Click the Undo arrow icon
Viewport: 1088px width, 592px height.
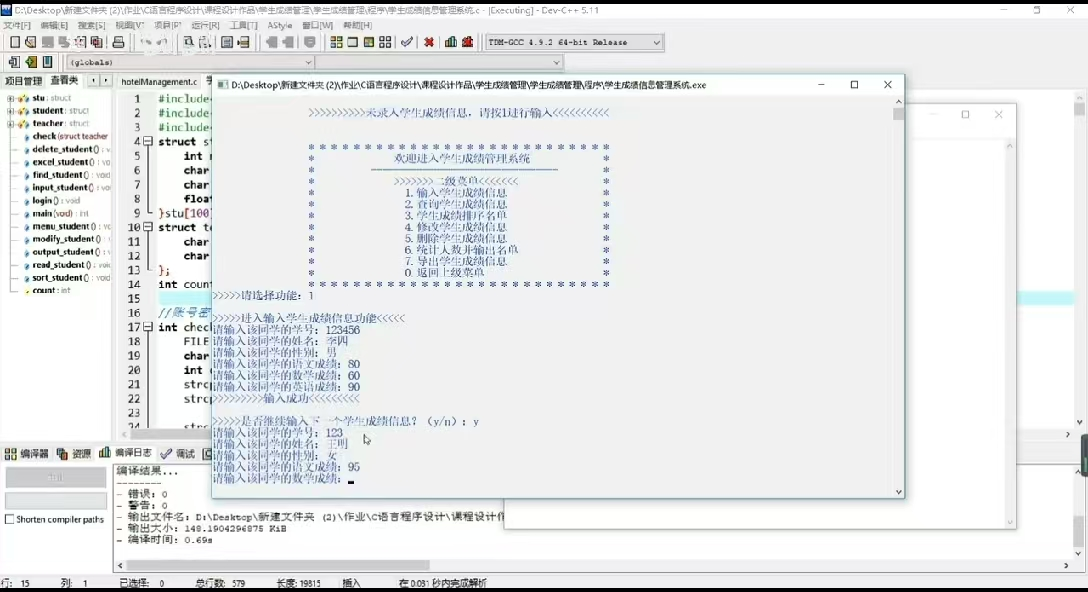coord(146,42)
